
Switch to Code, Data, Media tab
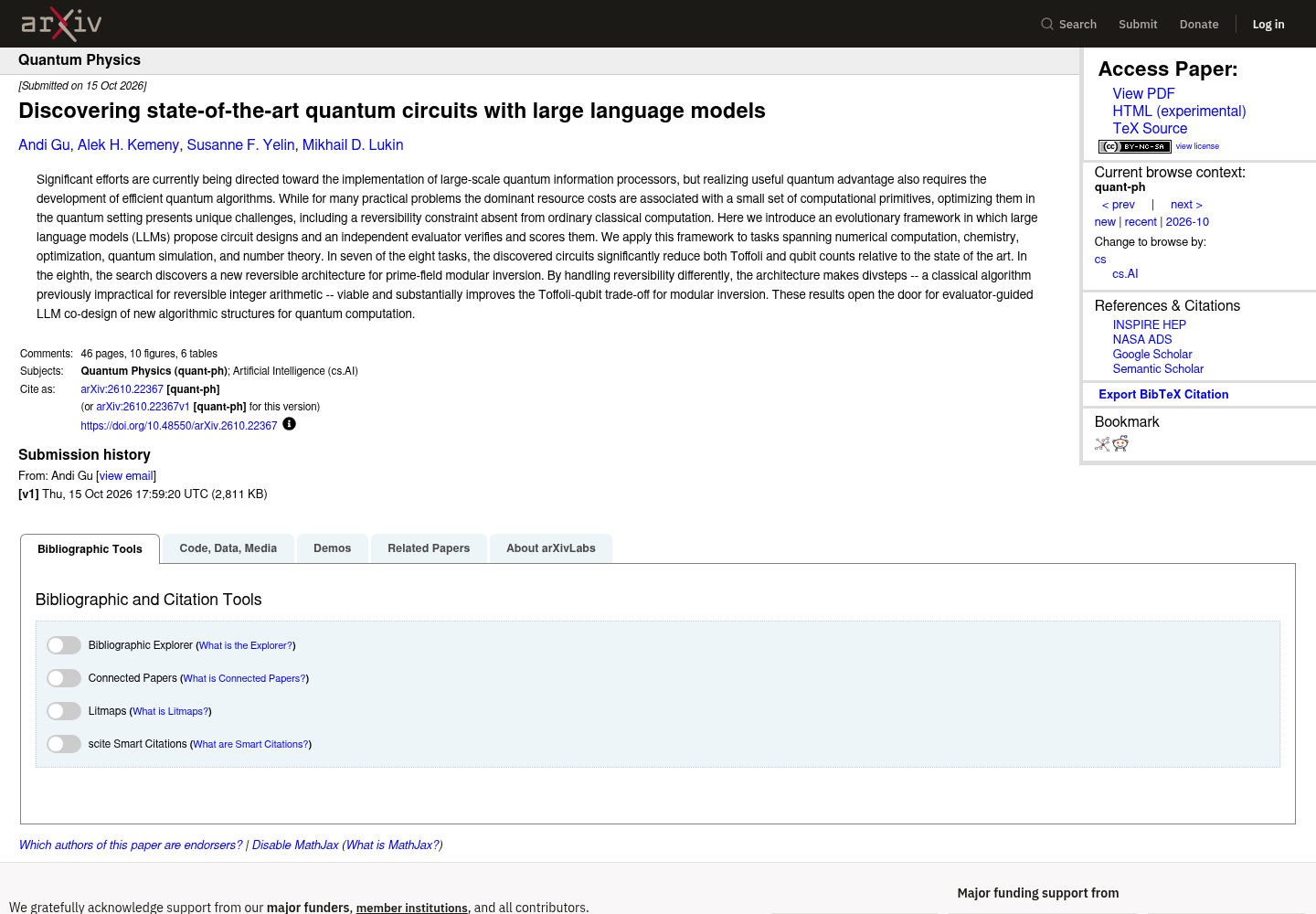point(228,548)
